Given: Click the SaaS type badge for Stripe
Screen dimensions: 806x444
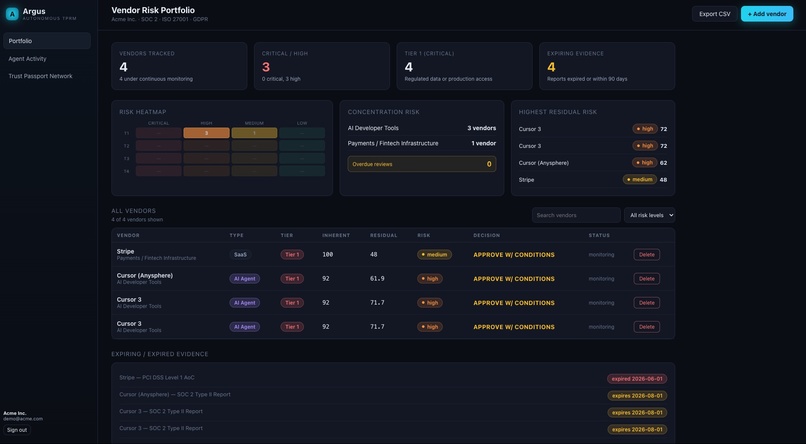Looking at the screenshot, I should click(240, 254).
